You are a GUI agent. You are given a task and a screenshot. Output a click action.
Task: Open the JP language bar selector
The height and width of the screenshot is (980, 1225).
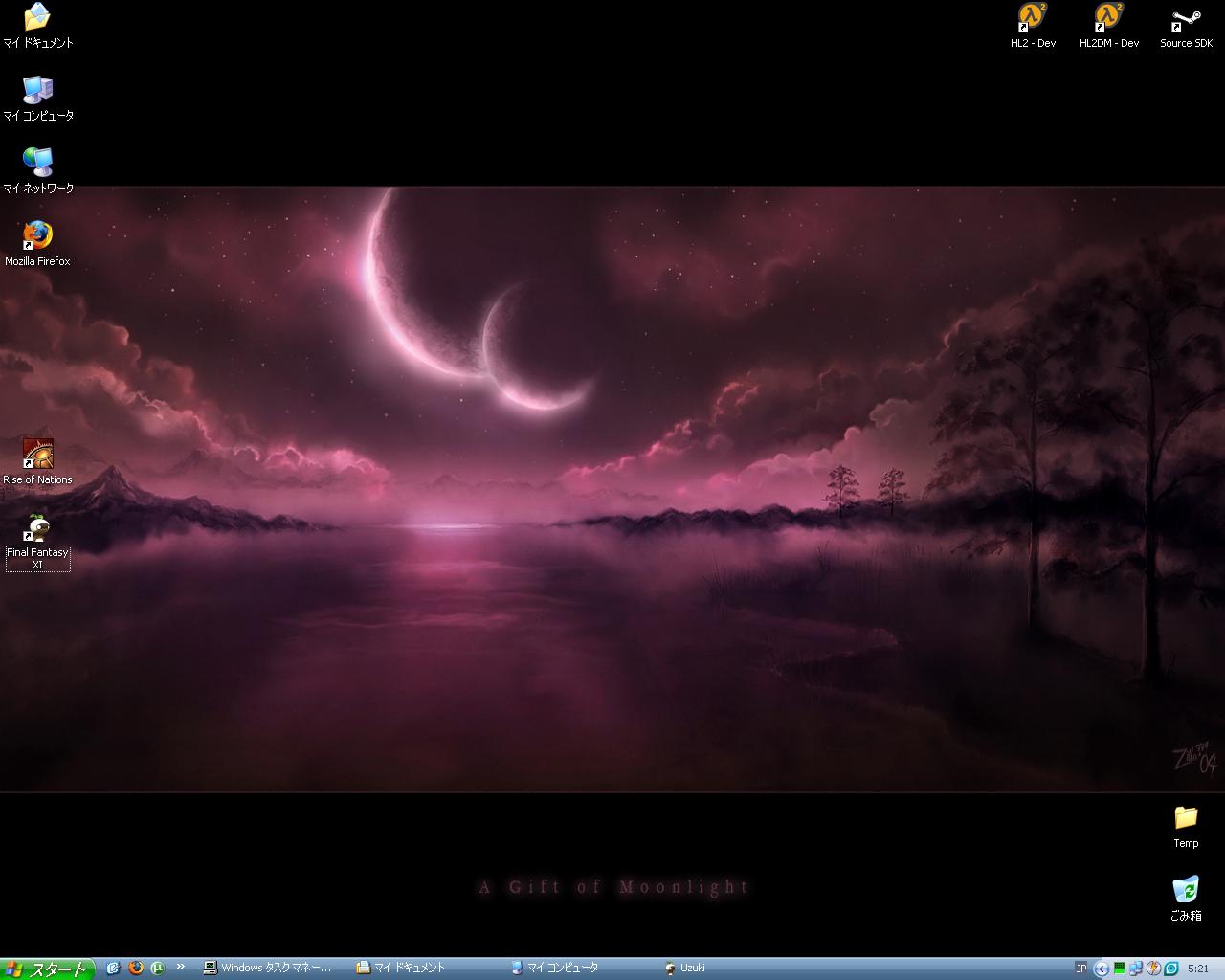click(x=1080, y=968)
